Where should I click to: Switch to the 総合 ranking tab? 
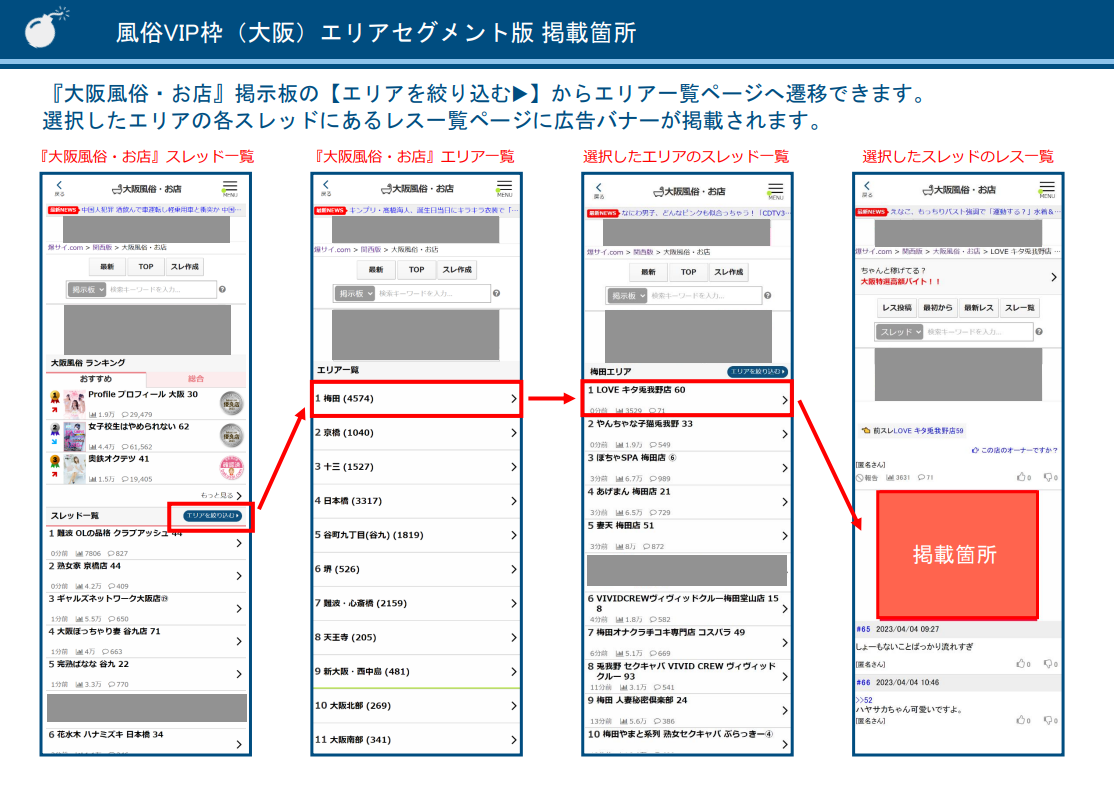196,379
